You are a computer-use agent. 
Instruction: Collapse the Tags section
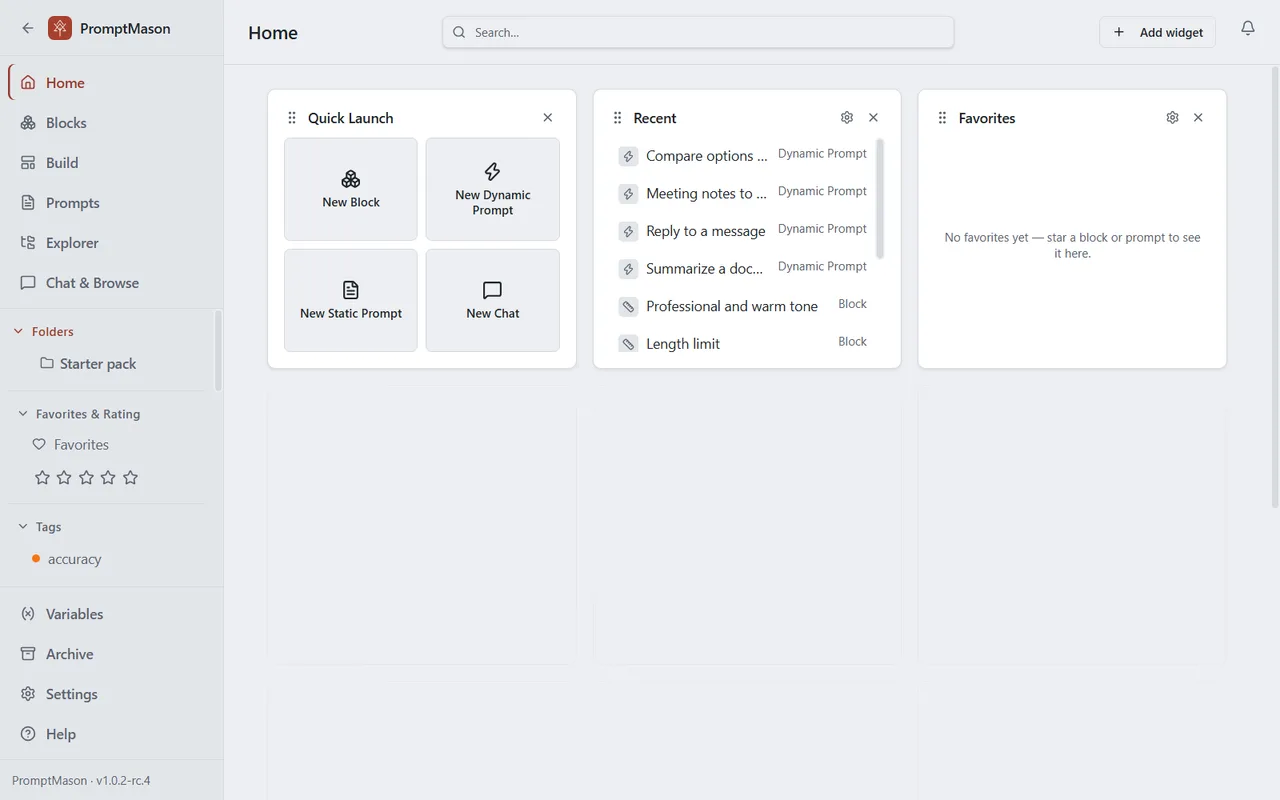[23, 527]
